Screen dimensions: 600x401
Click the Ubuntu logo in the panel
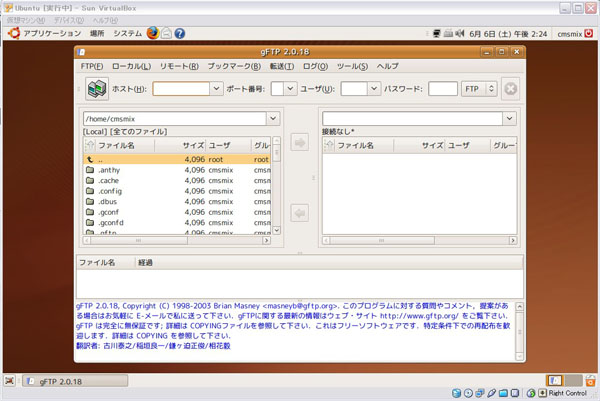pyautogui.click(x=15, y=33)
